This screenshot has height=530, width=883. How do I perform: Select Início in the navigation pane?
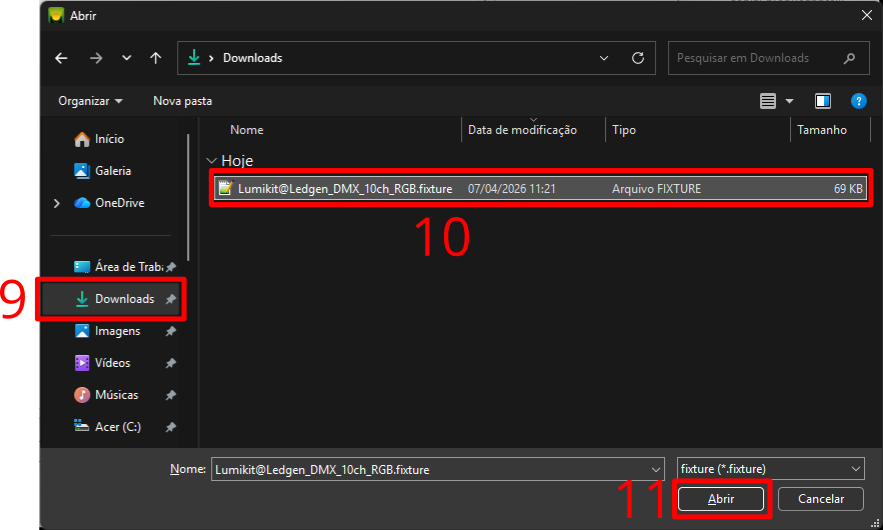point(109,139)
